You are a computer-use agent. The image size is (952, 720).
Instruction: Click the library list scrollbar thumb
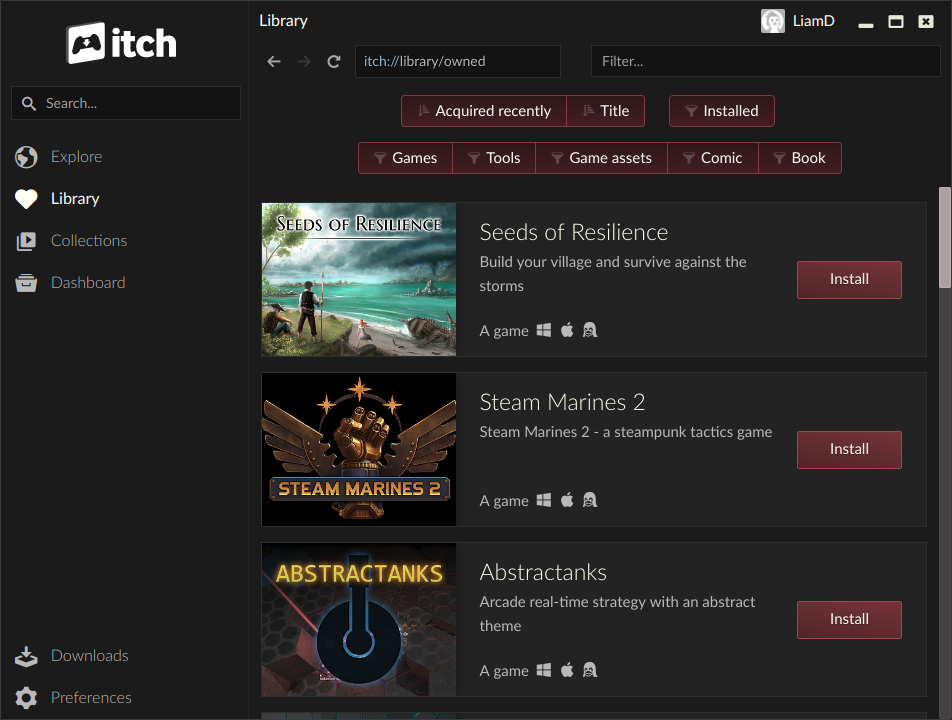(x=945, y=237)
